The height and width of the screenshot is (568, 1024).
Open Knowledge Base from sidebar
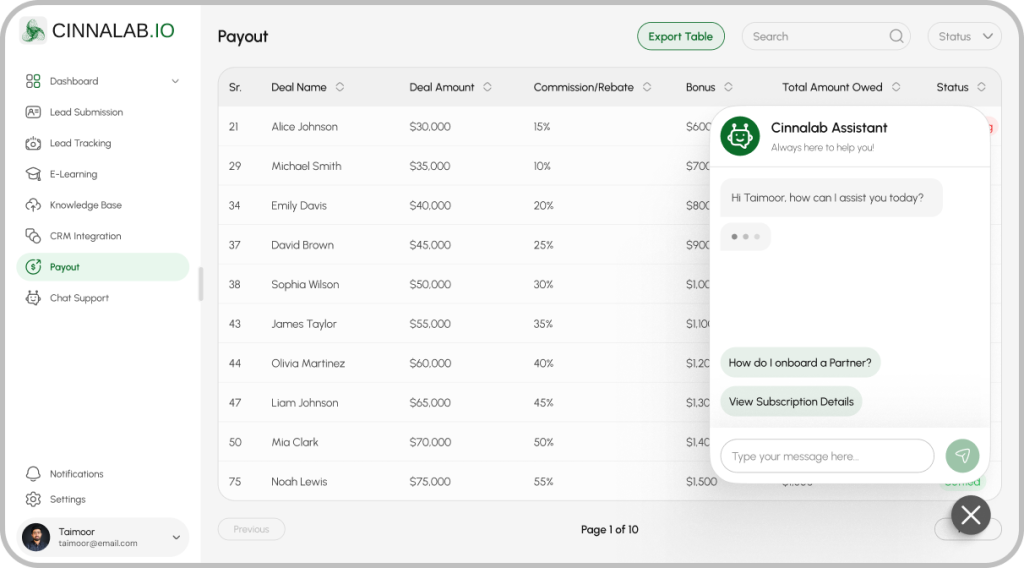(x=85, y=205)
